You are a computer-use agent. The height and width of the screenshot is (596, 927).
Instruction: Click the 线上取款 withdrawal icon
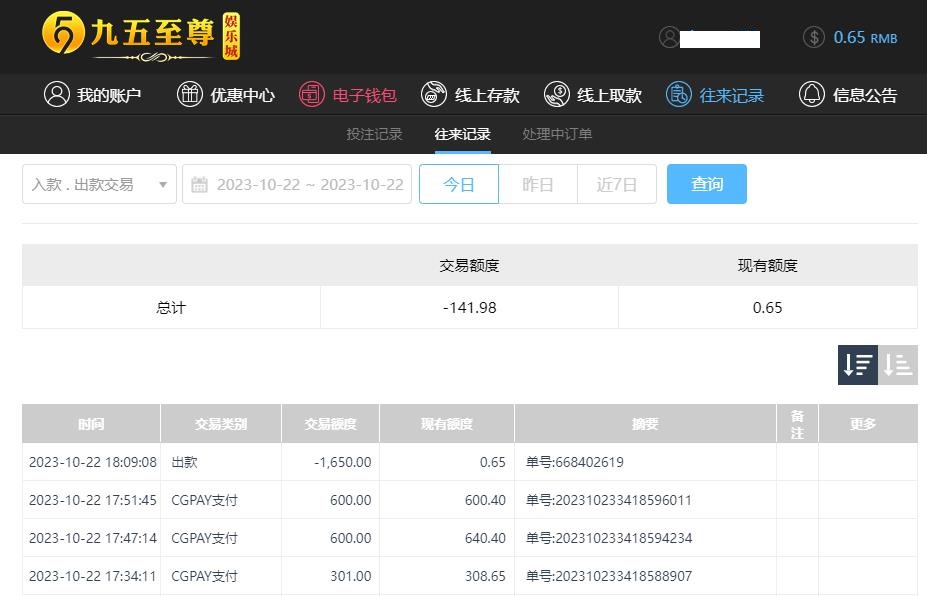tap(556, 95)
